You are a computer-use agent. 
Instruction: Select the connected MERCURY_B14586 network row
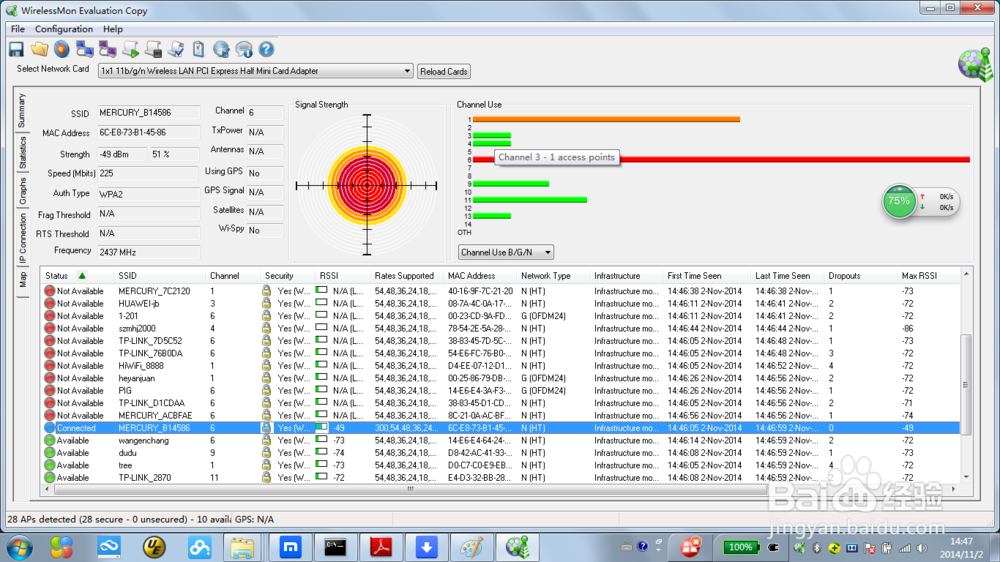[x=501, y=428]
